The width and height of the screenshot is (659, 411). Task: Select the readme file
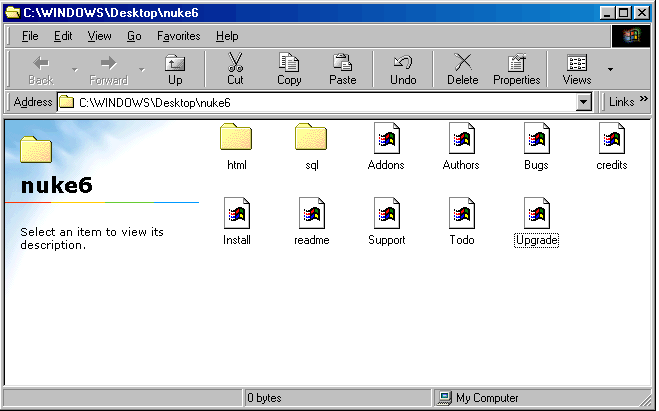[x=311, y=213]
